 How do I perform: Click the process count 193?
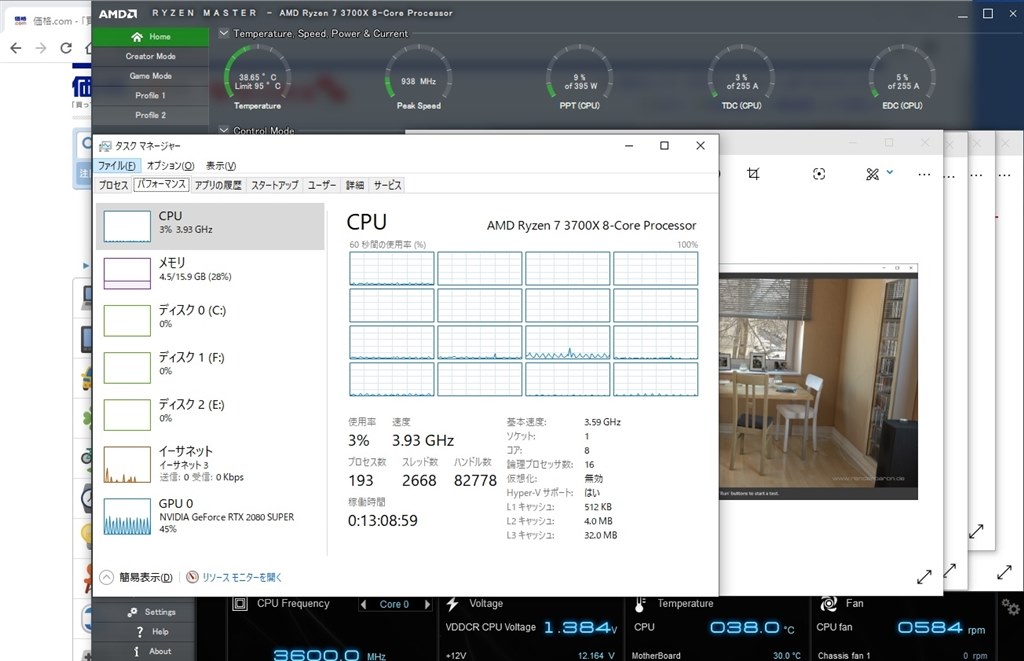360,481
